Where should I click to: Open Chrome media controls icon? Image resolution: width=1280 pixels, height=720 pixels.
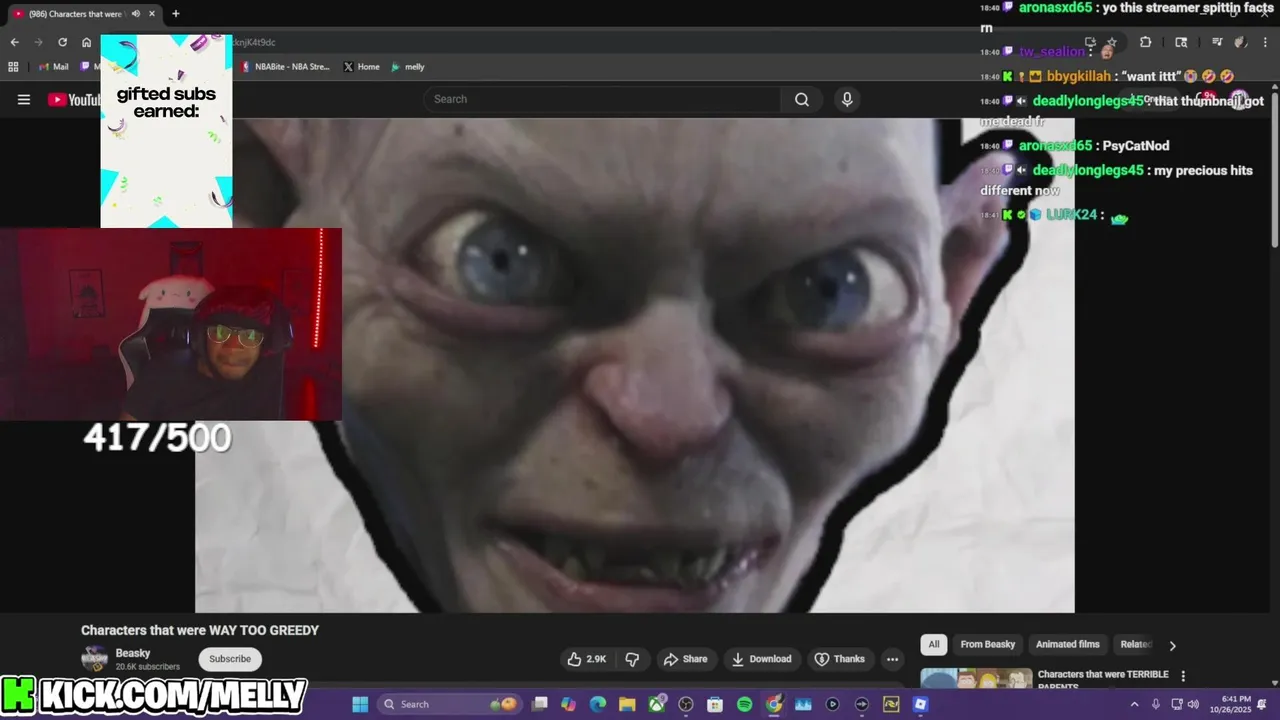point(1217,42)
